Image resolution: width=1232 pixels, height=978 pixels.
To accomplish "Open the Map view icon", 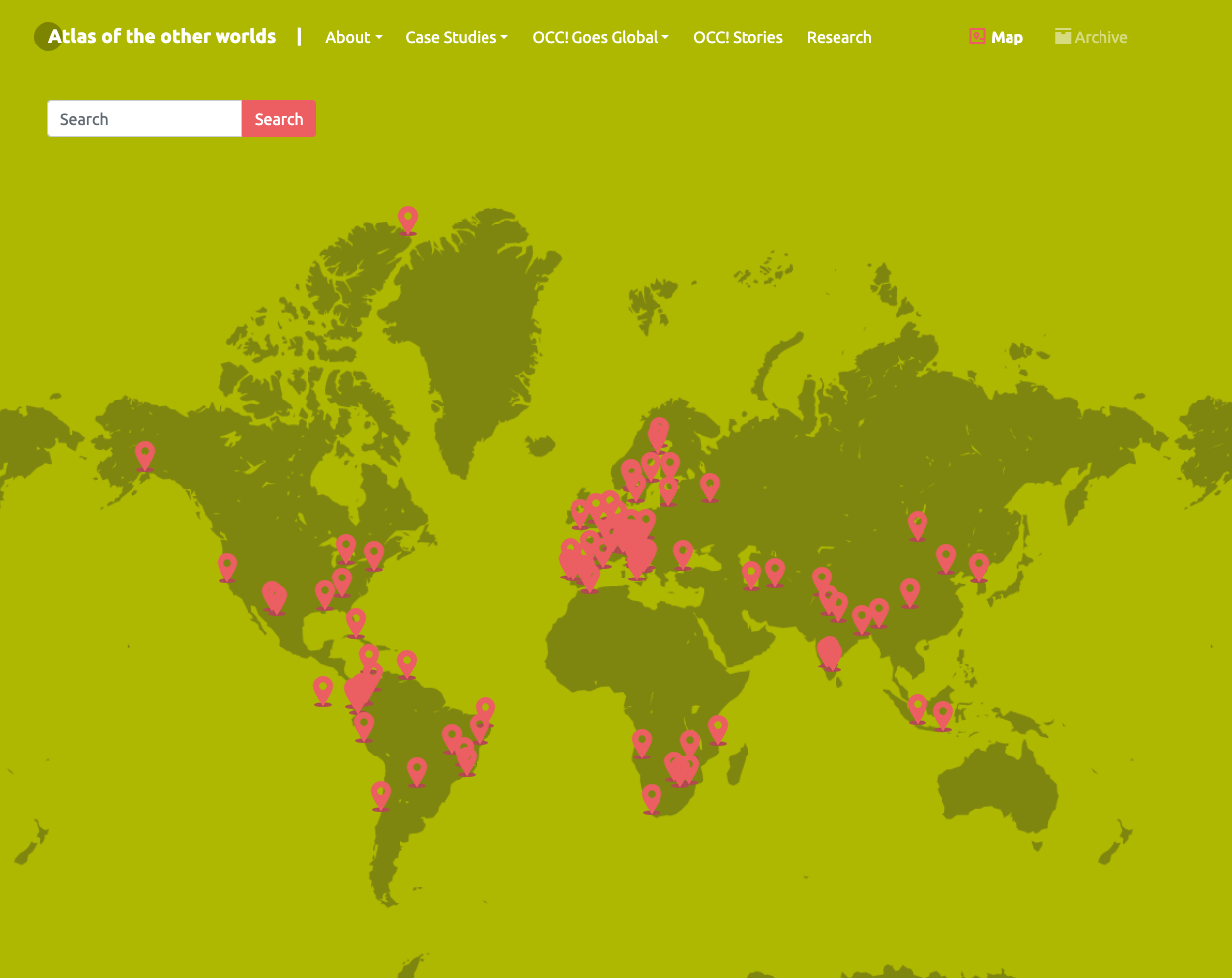I will point(977,37).
